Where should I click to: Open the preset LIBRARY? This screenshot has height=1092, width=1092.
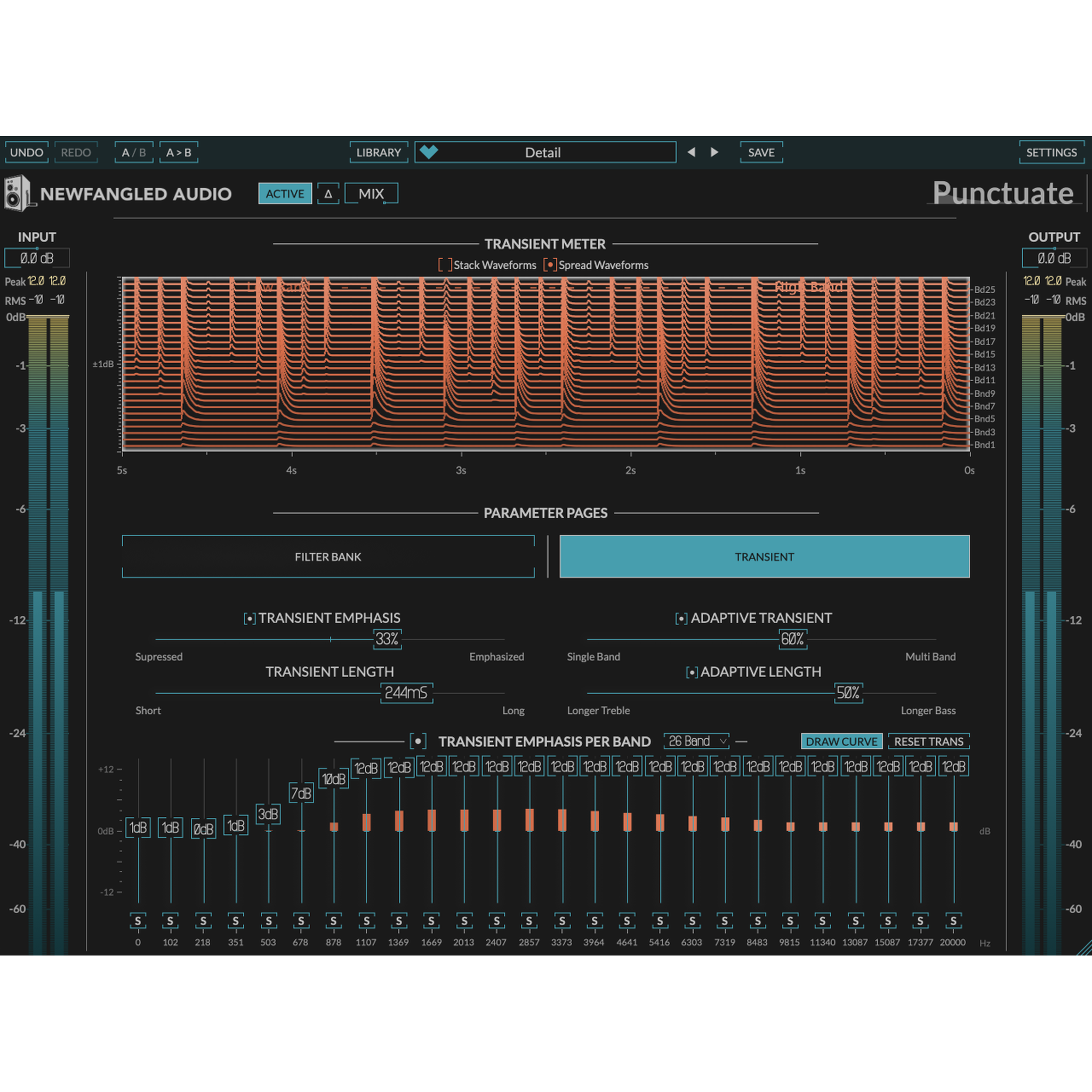(378, 152)
